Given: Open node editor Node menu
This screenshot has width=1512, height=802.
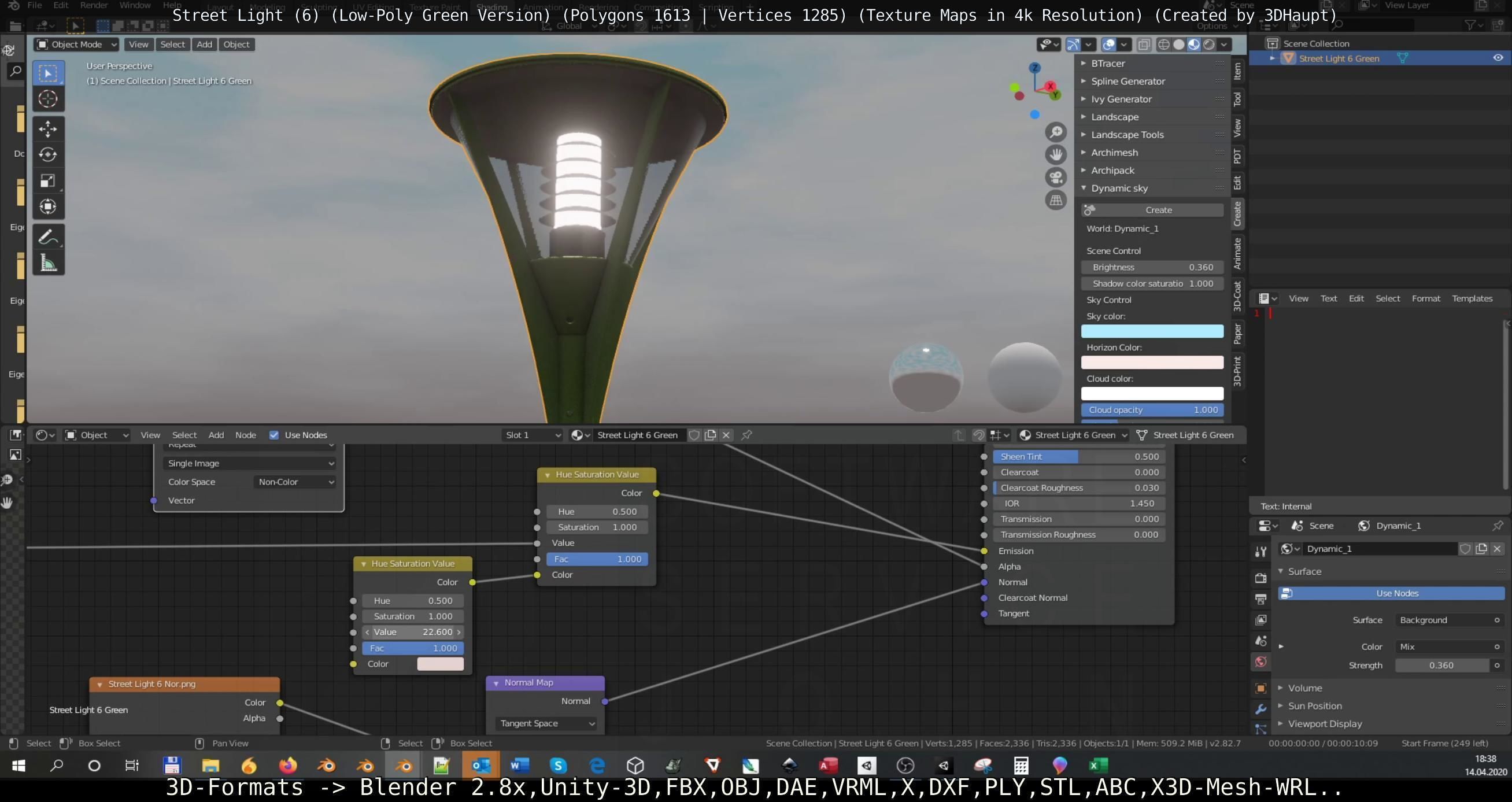Looking at the screenshot, I should [x=245, y=435].
